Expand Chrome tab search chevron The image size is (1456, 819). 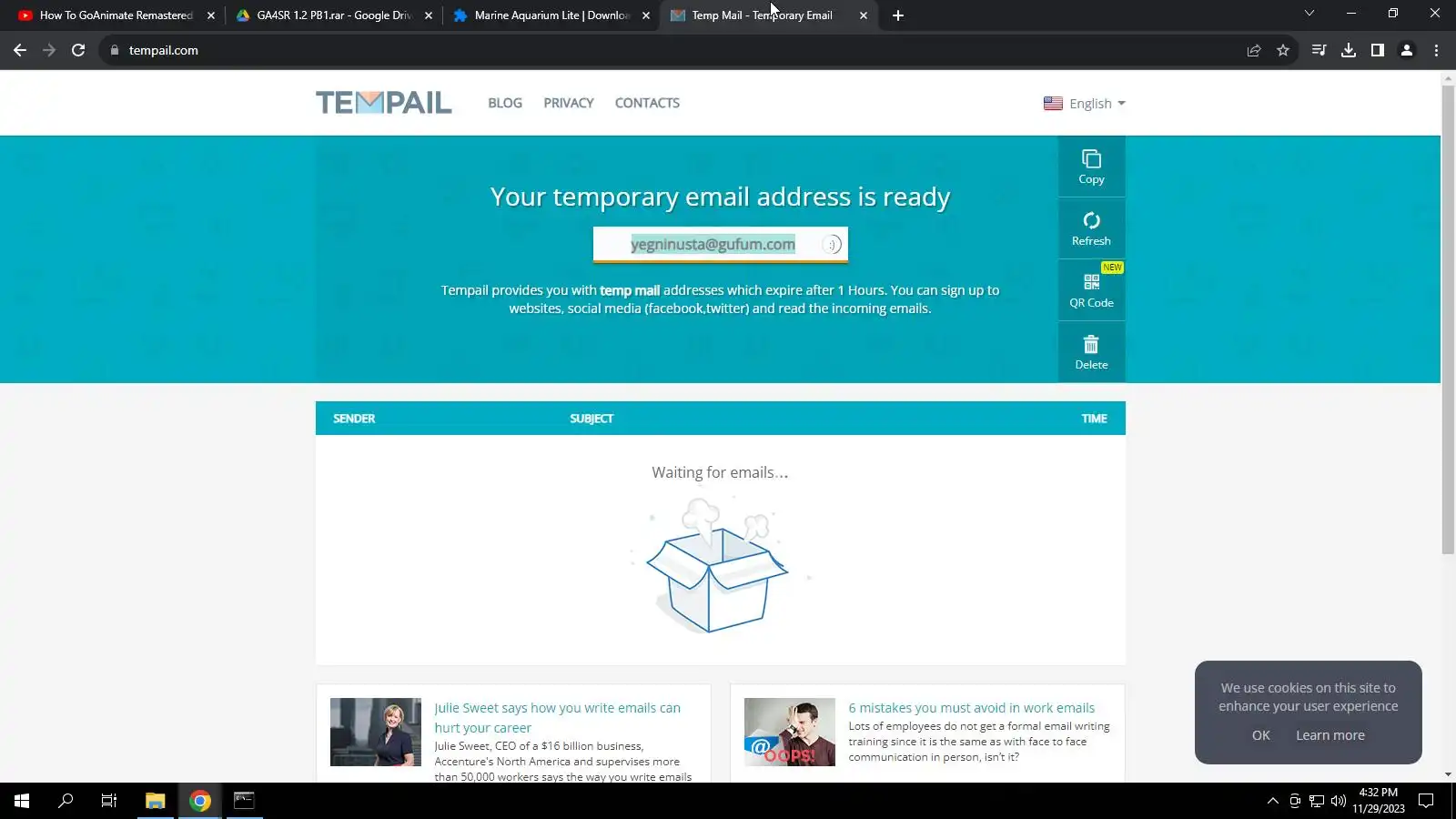point(1309,14)
